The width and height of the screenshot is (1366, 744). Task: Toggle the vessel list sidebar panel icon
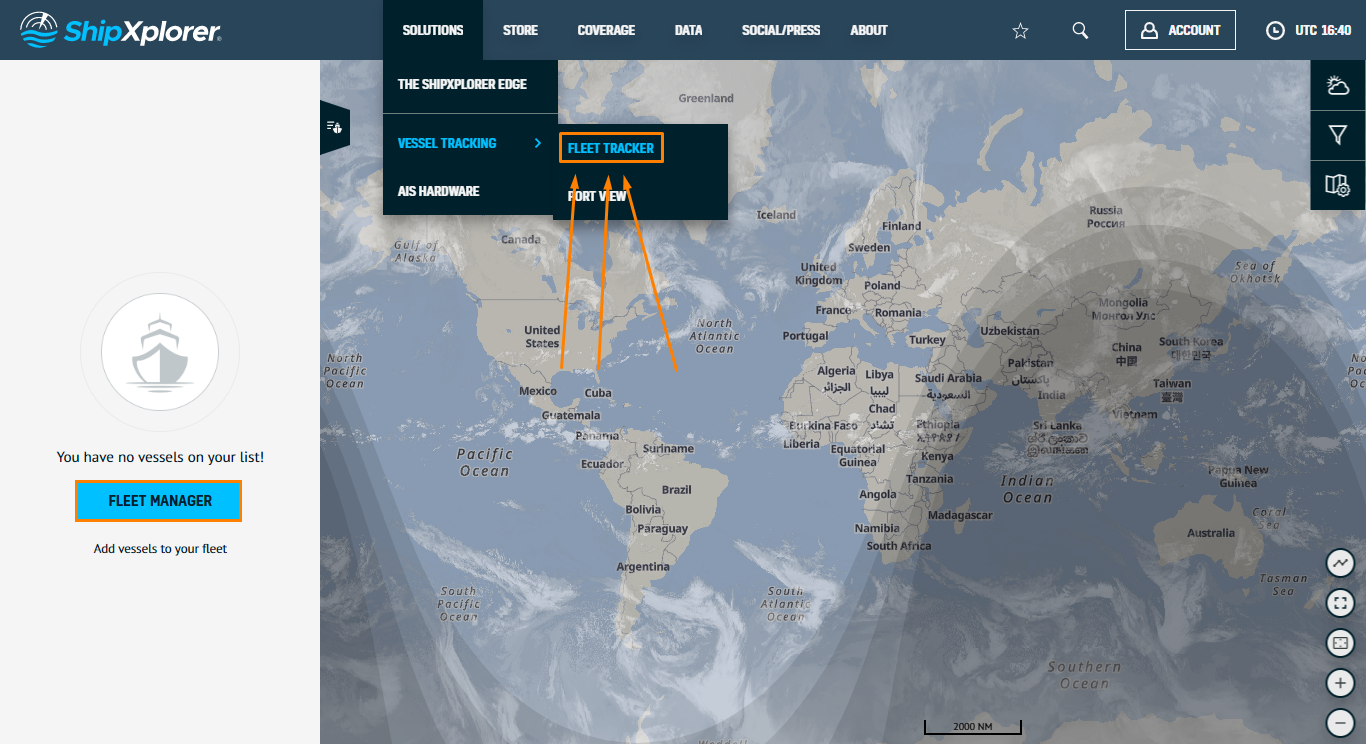[x=334, y=127]
